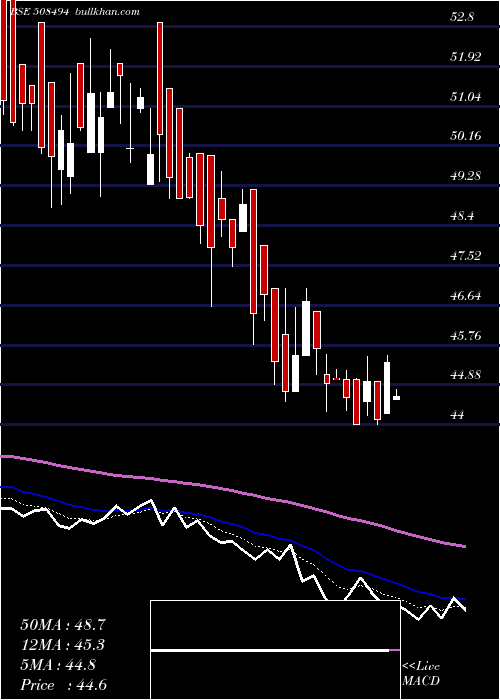
Task: Click the 50MA : 48.7 readout
Action: [x=63, y=625]
